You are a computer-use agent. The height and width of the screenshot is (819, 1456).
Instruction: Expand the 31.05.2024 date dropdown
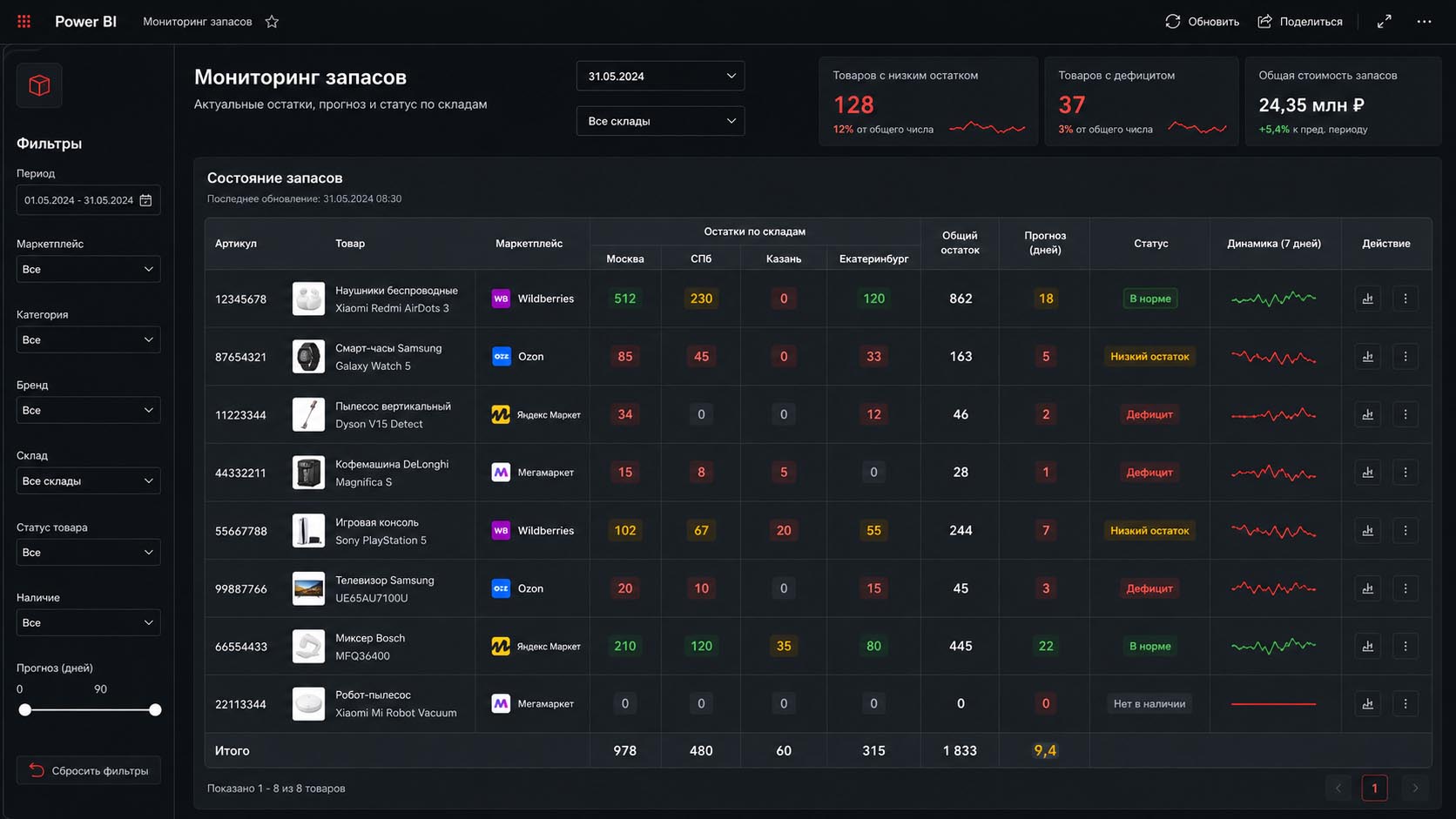click(x=660, y=76)
